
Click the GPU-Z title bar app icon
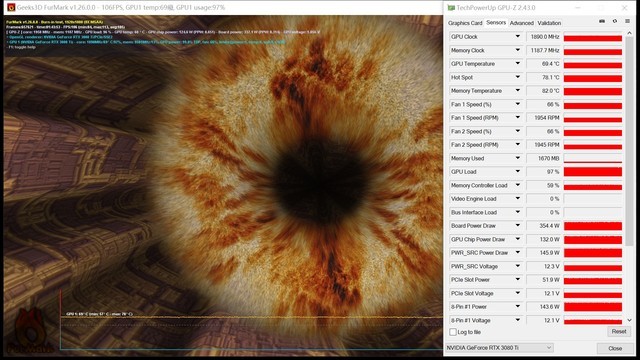pyautogui.click(x=451, y=8)
